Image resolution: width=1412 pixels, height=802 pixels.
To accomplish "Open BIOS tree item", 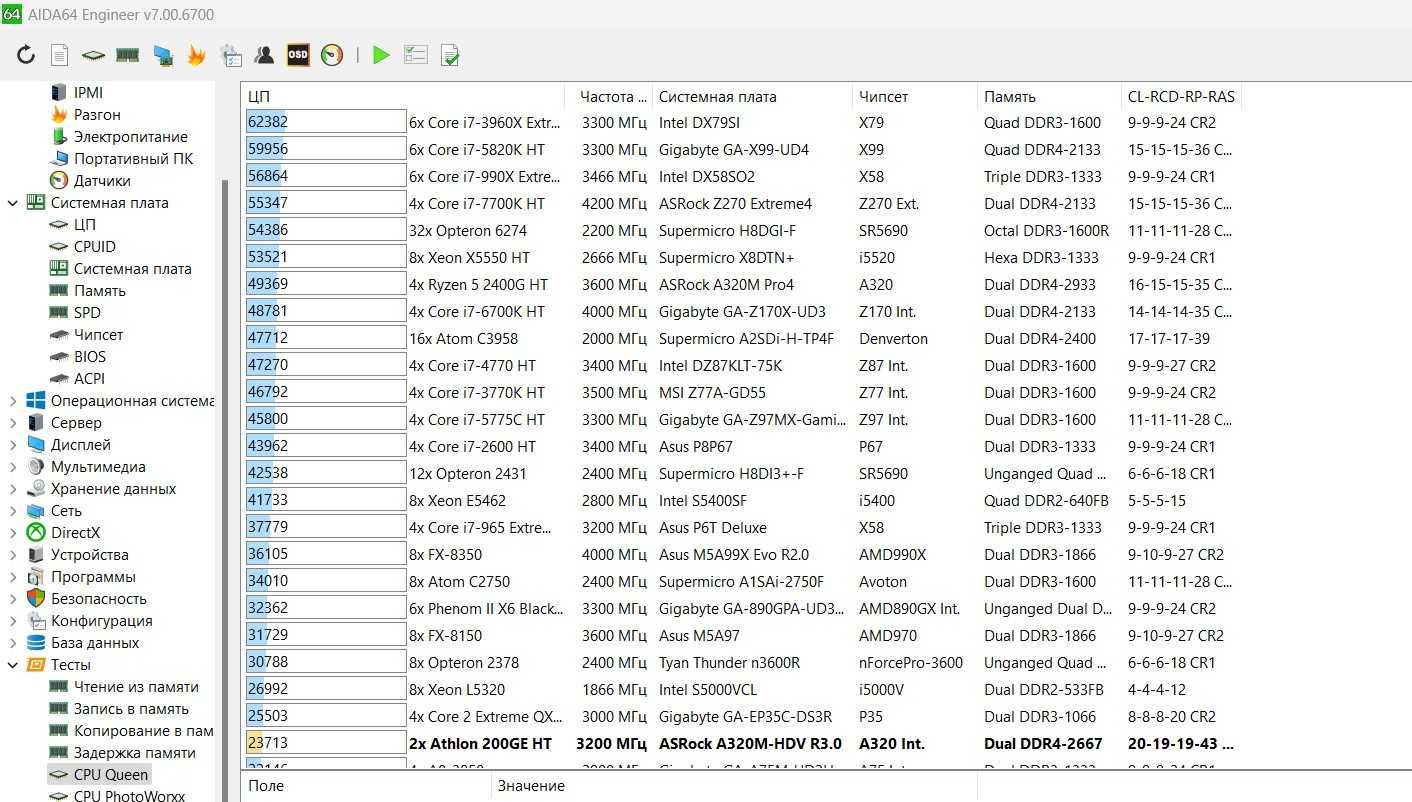I will 90,356.
